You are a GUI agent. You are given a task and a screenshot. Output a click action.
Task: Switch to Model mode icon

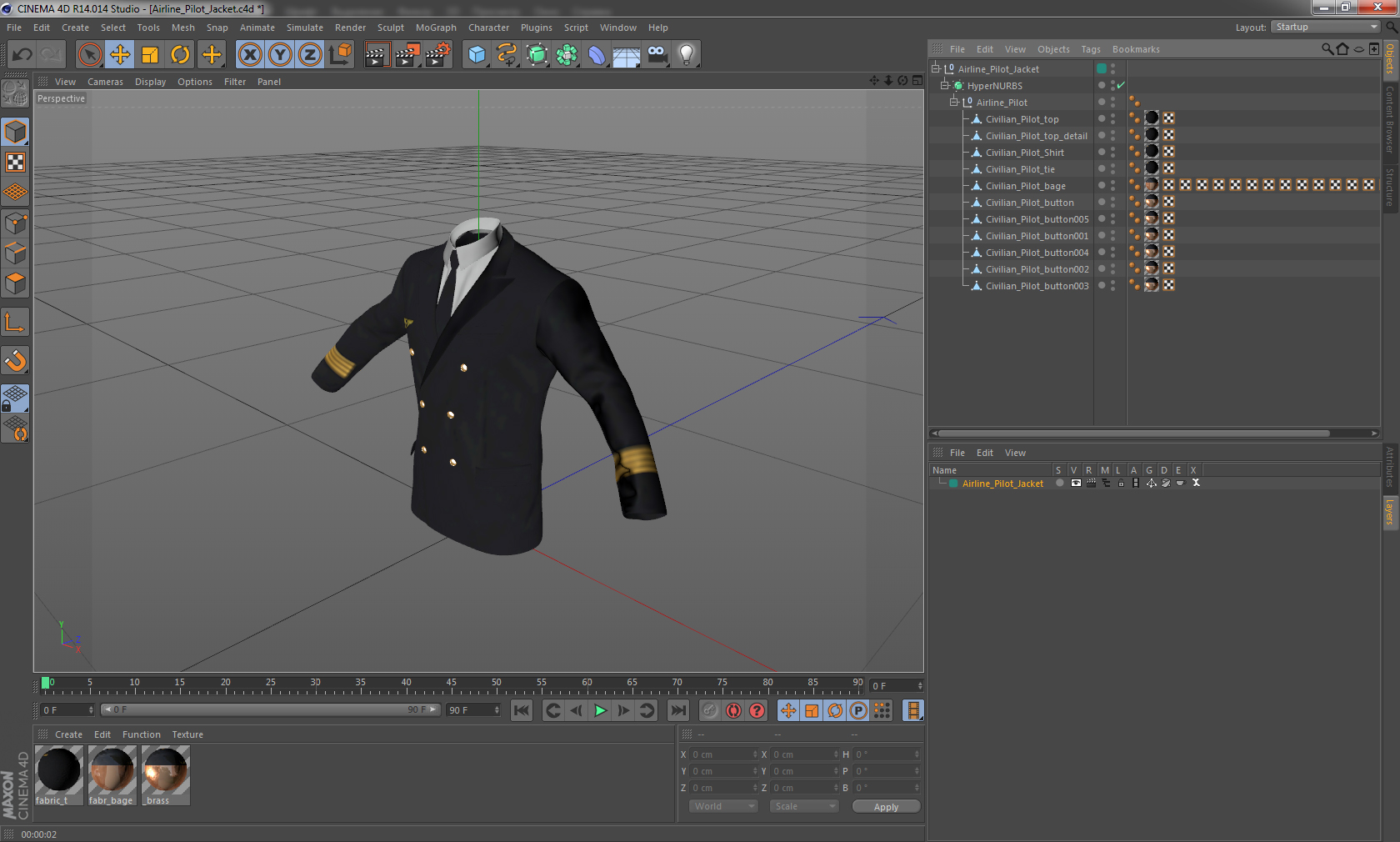pos(15,132)
